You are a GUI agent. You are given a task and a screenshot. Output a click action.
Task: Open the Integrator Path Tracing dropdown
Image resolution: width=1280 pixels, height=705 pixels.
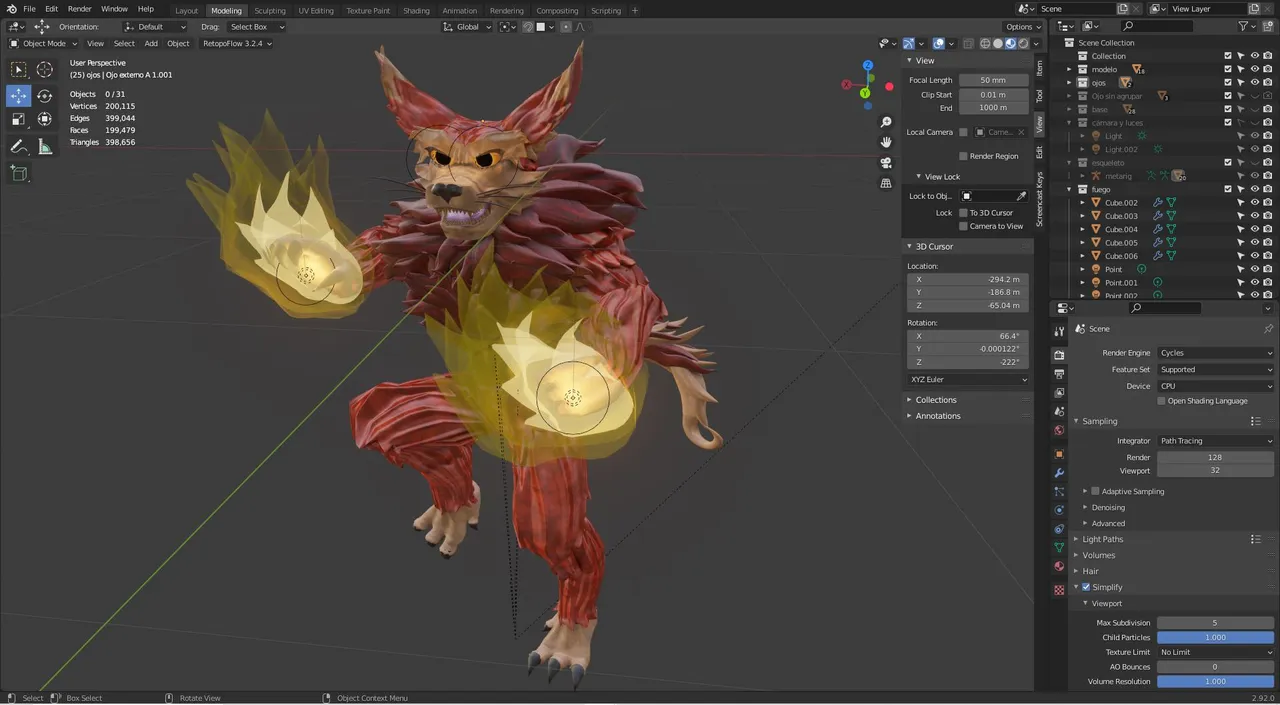[1216, 441]
